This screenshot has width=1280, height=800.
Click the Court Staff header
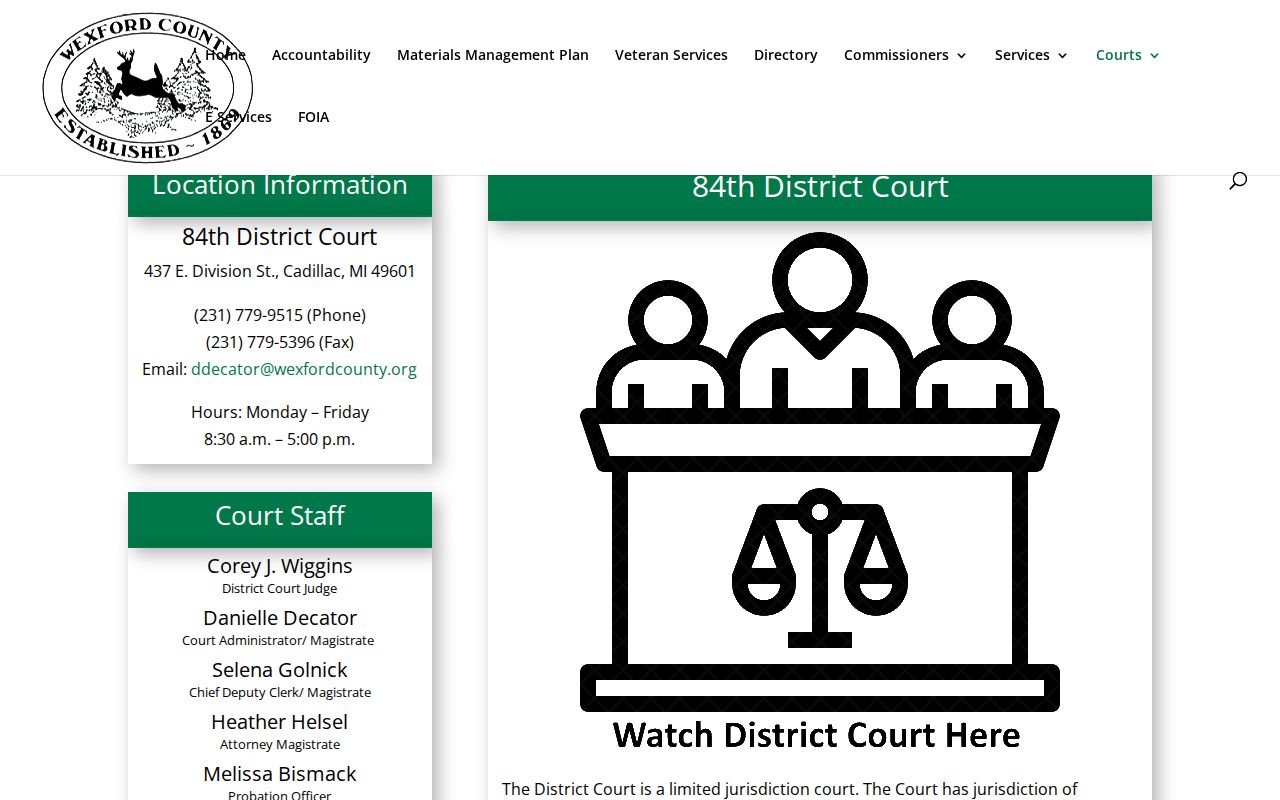coord(280,515)
